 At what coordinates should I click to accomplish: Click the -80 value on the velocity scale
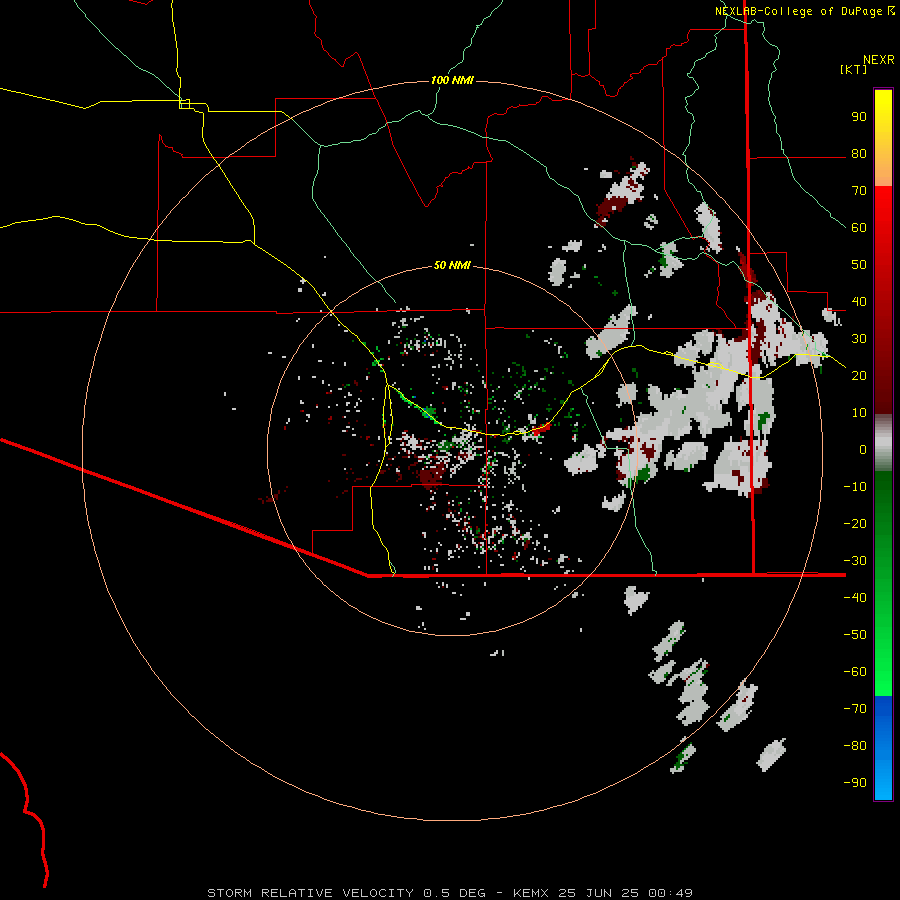click(855, 746)
